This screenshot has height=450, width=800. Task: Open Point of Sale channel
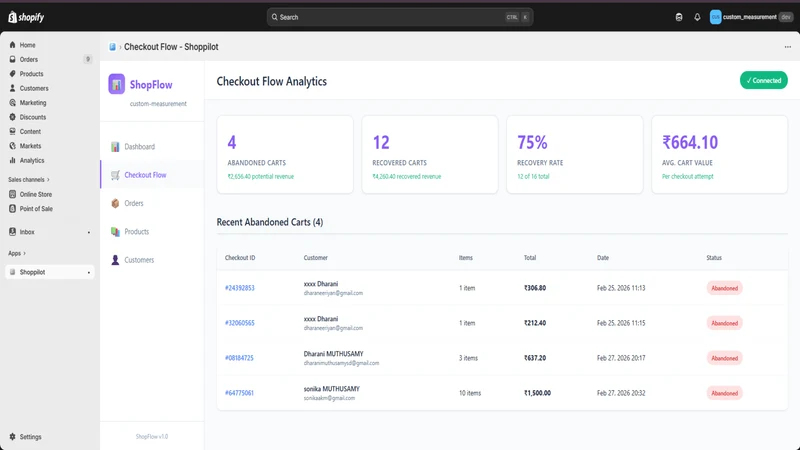click(x=36, y=209)
